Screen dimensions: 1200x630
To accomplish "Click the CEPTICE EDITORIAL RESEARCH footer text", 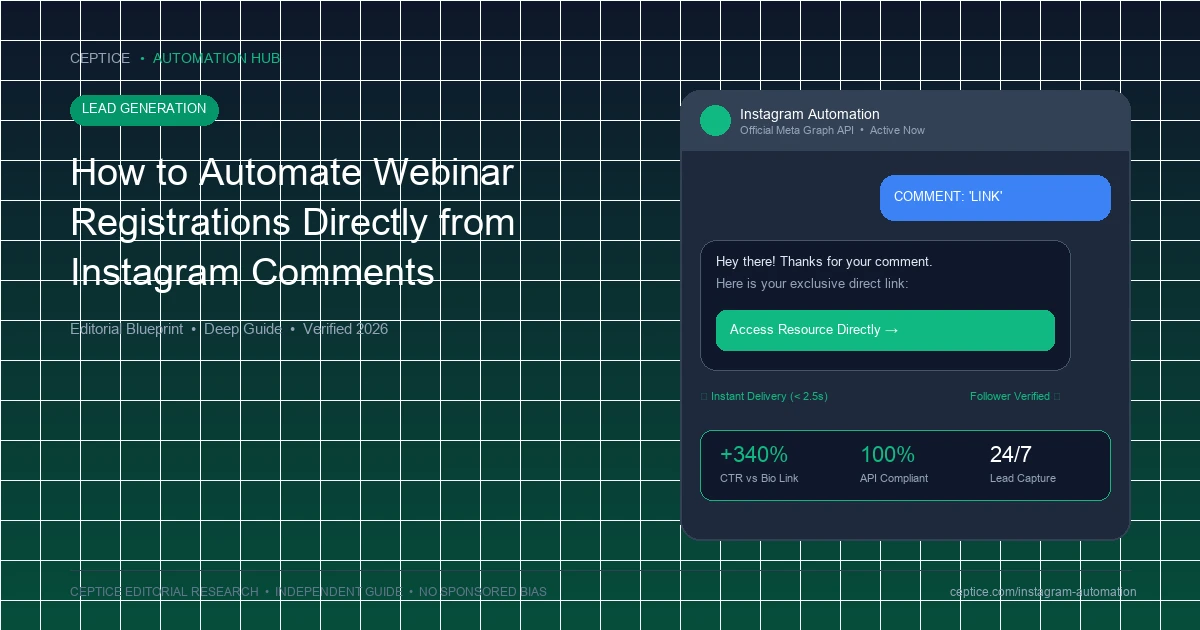I will (x=164, y=592).
